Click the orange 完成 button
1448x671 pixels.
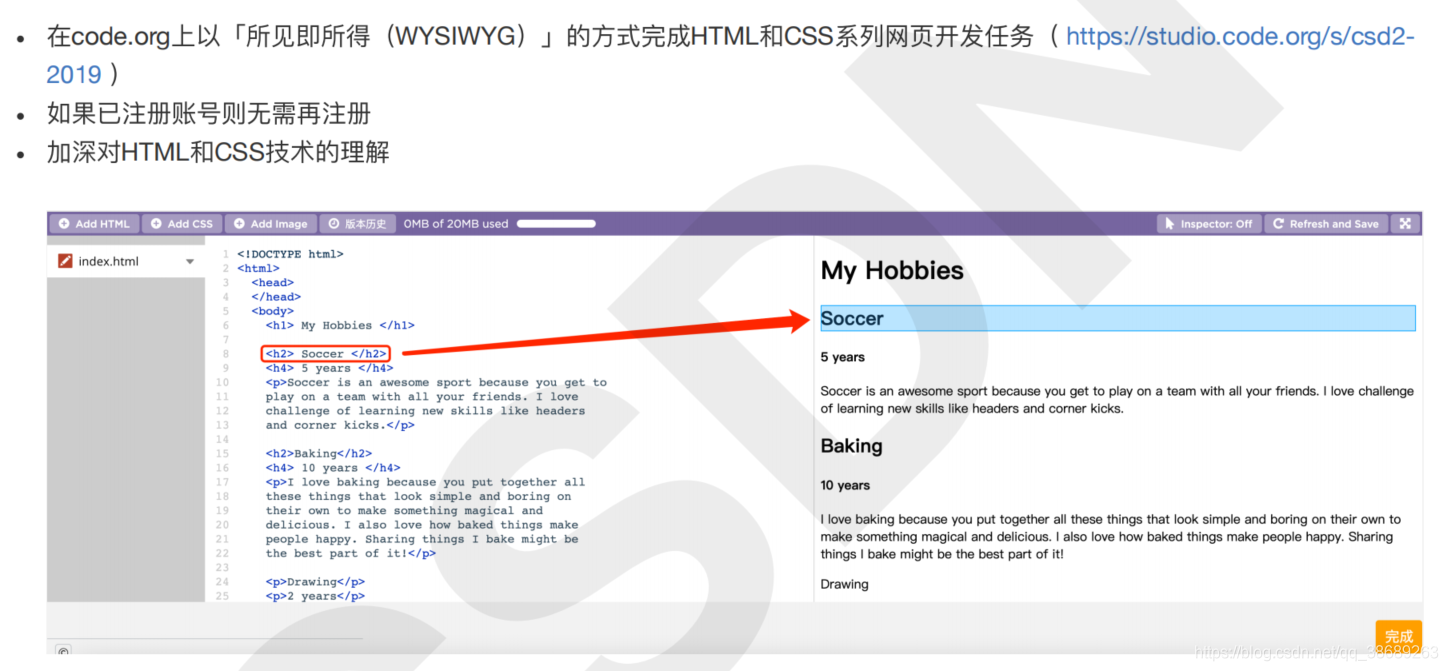1398,636
